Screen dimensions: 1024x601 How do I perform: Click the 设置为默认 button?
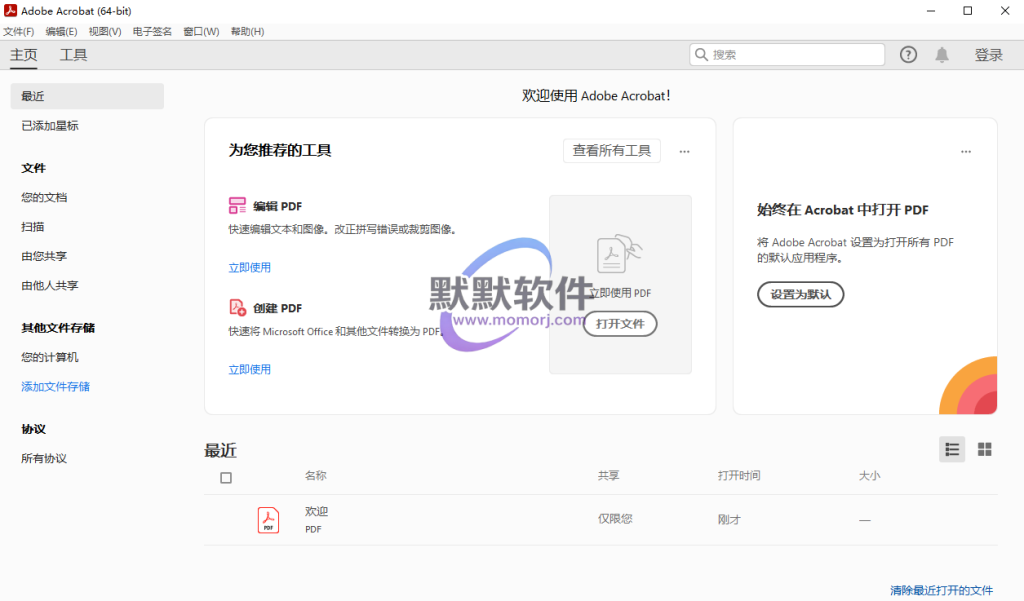coord(800,294)
